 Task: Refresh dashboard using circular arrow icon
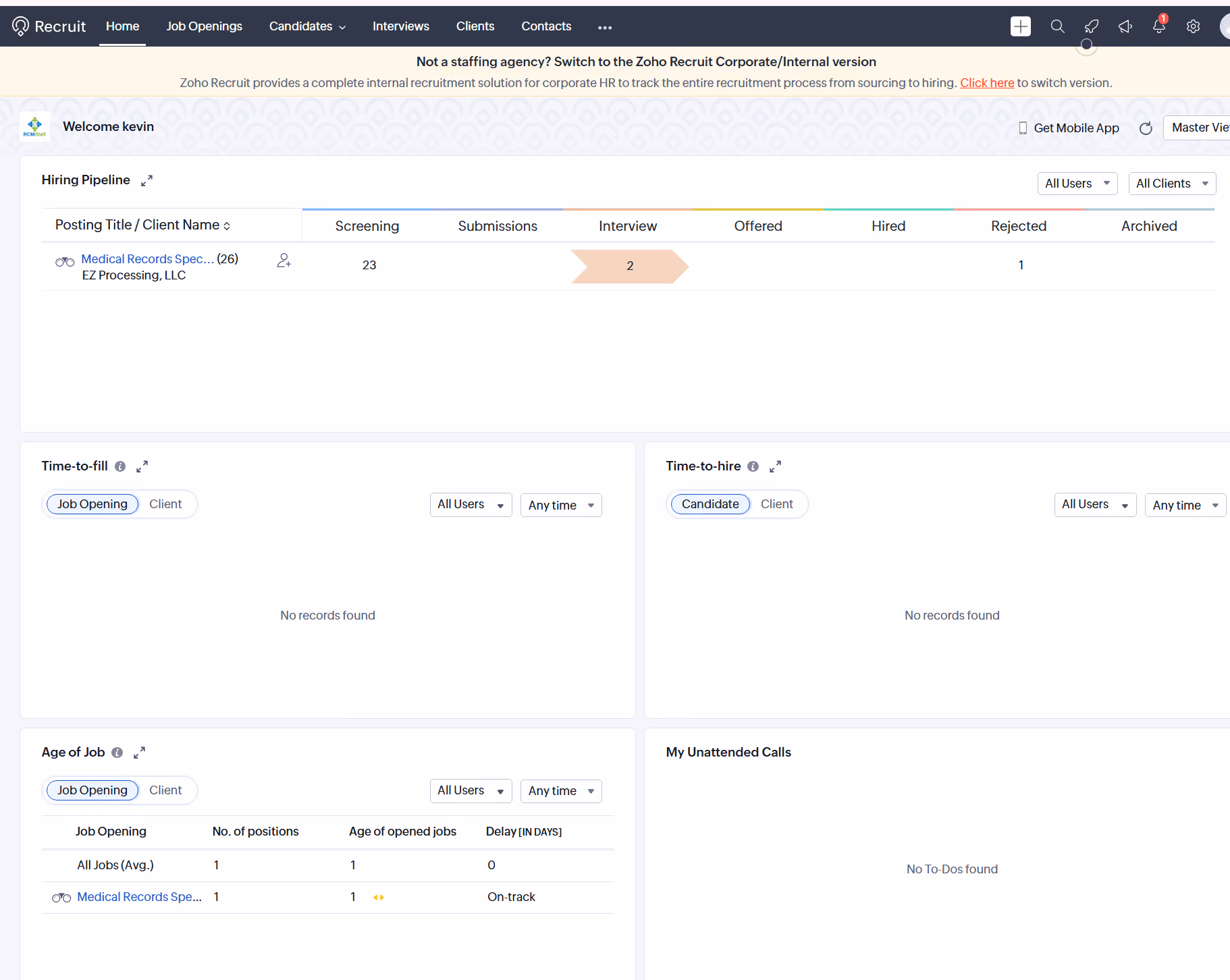[x=1146, y=128]
